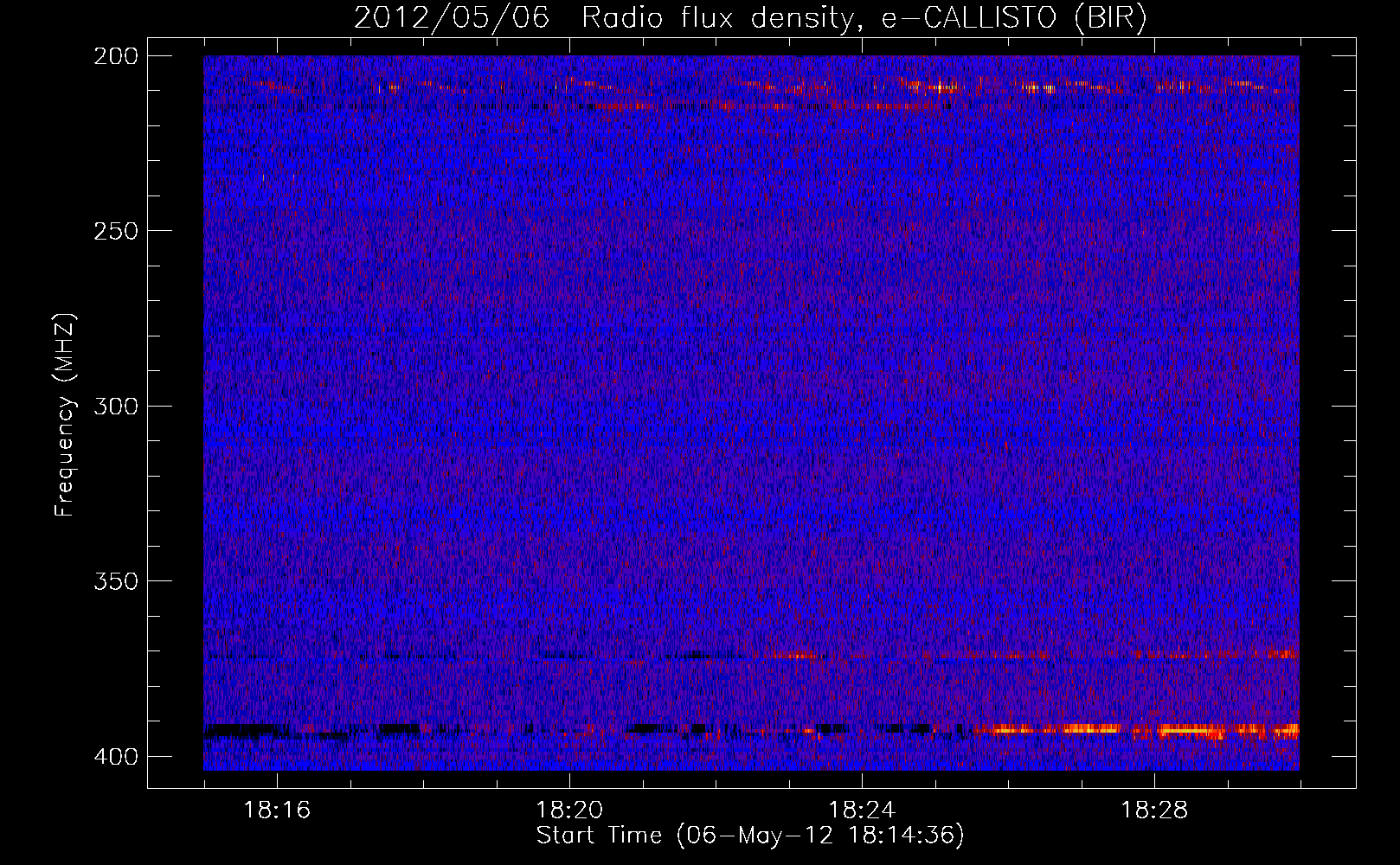Click the 300 frequency tick label

[116, 407]
